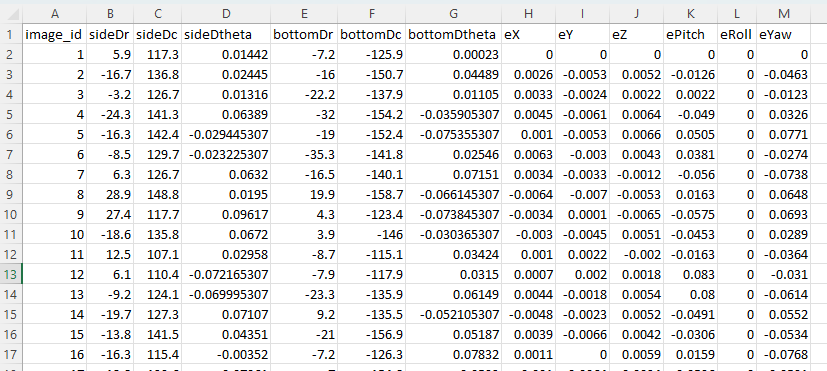Click the bottomDc header cell
Image resolution: width=827 pixels, height=371 pixels.
371,35
